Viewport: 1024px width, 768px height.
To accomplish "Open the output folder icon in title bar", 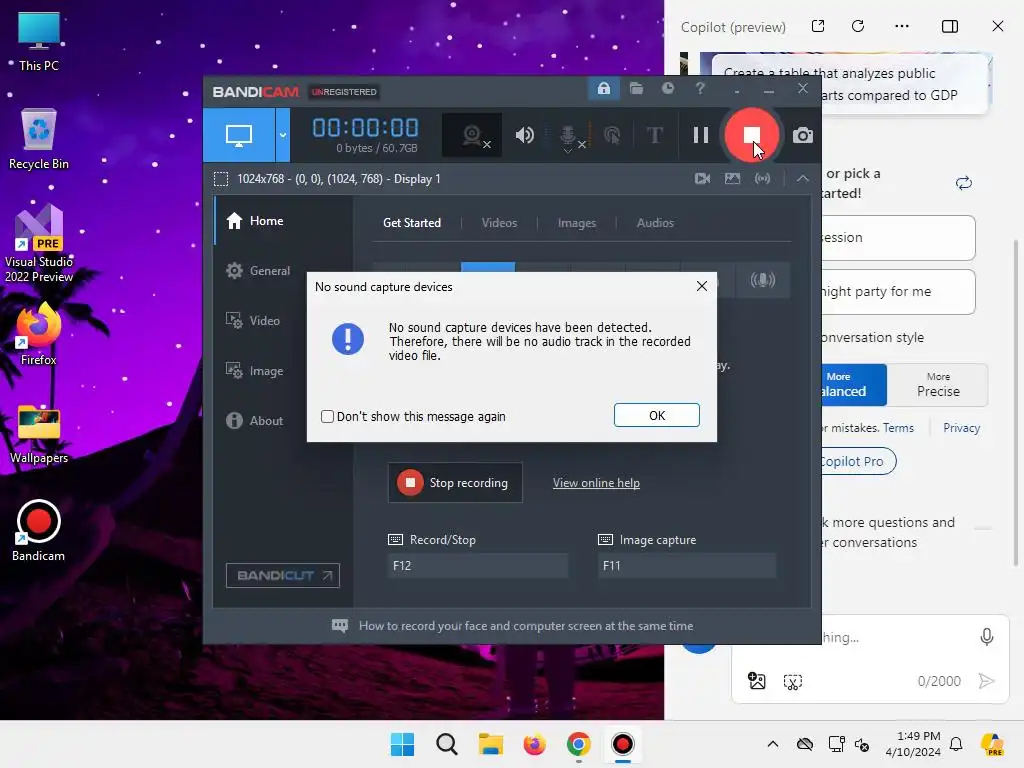I will 636,88.
